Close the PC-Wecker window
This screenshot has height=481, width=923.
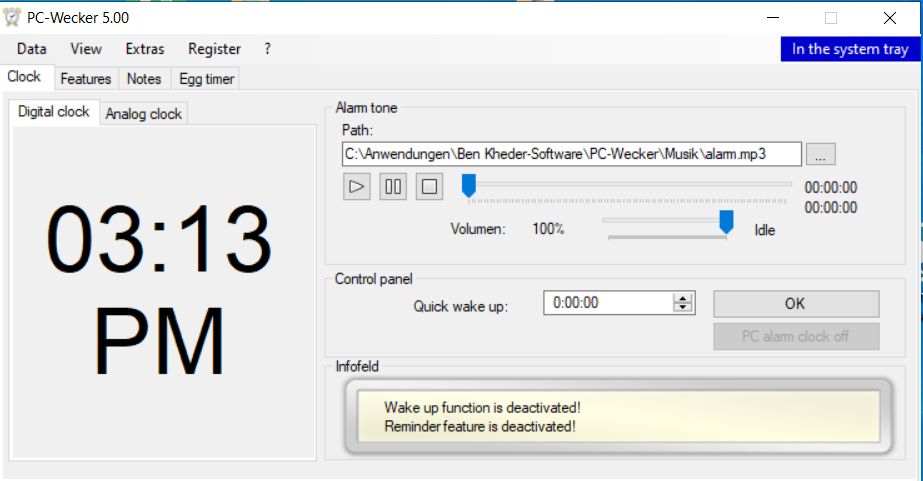(889, 18)
